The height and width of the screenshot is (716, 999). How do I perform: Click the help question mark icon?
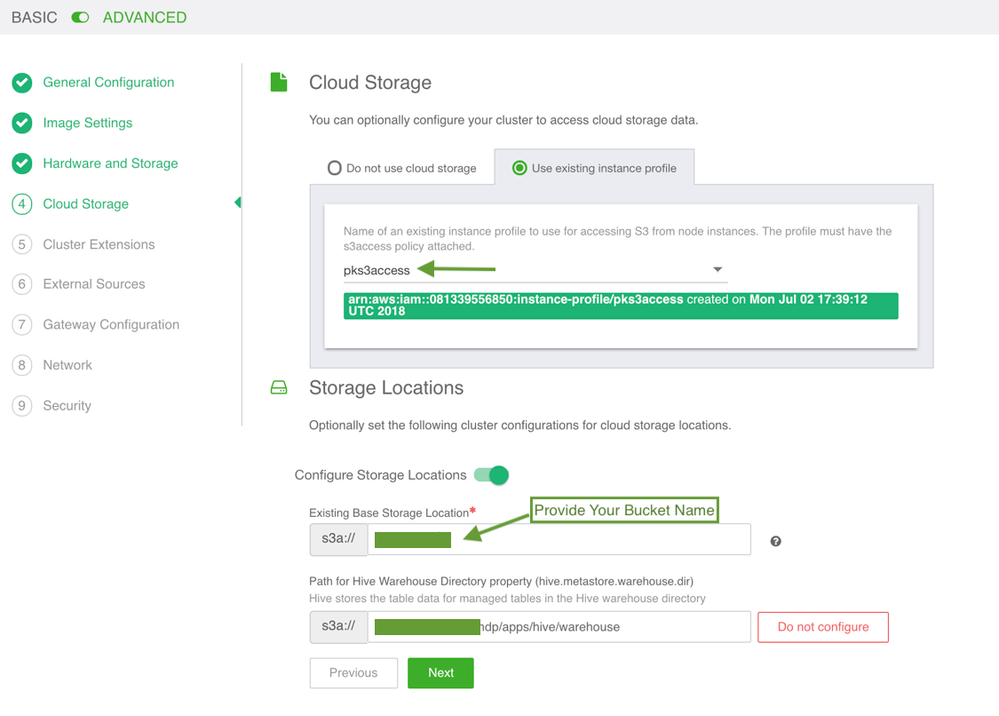pyautogui.click(x=775, y=541)
